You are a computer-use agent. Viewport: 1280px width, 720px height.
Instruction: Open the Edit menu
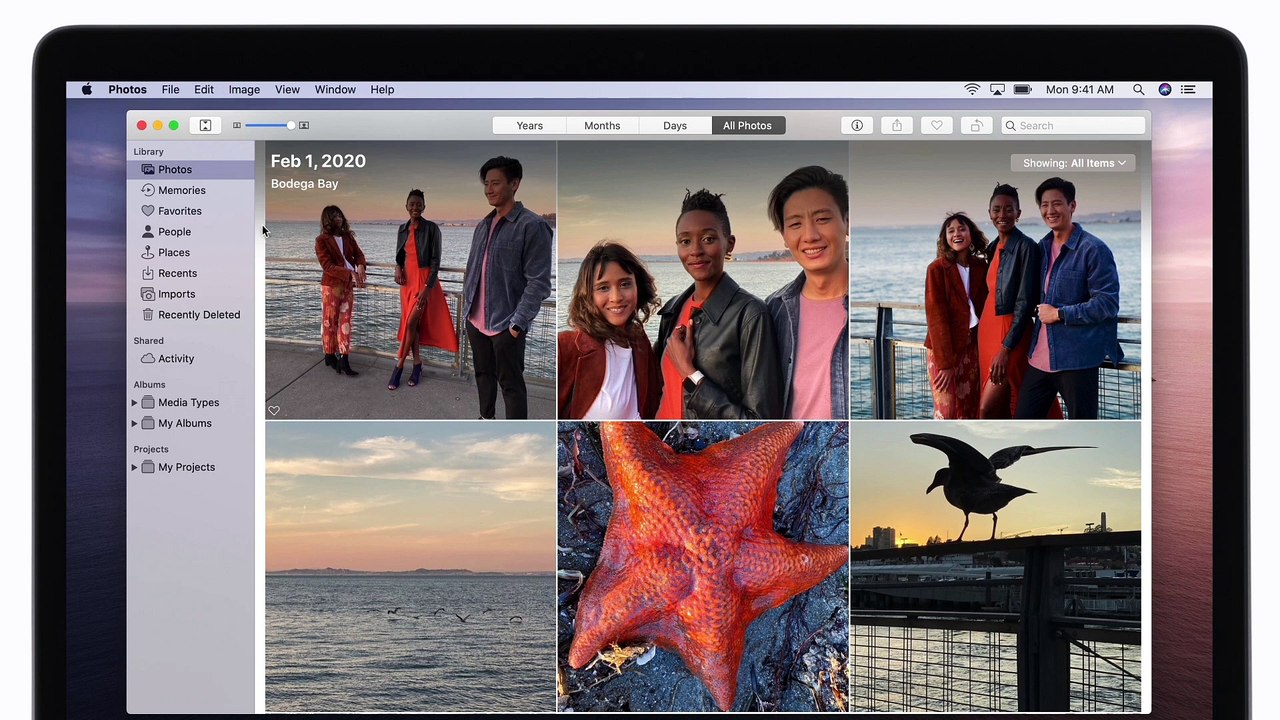coord(204,90)
